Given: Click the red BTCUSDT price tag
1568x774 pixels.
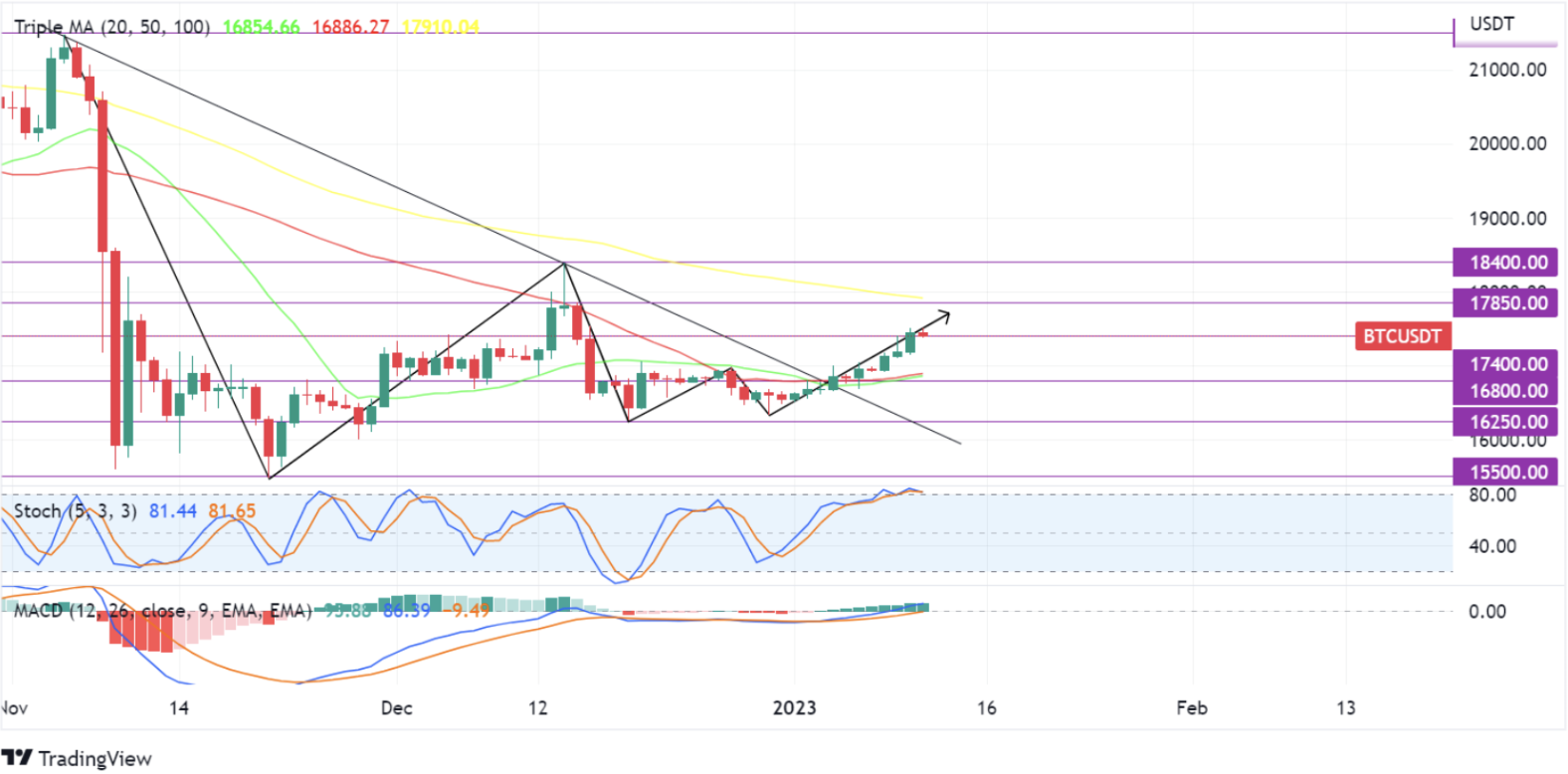Looking at the screenshot, I should click(x=1402, y=336).
